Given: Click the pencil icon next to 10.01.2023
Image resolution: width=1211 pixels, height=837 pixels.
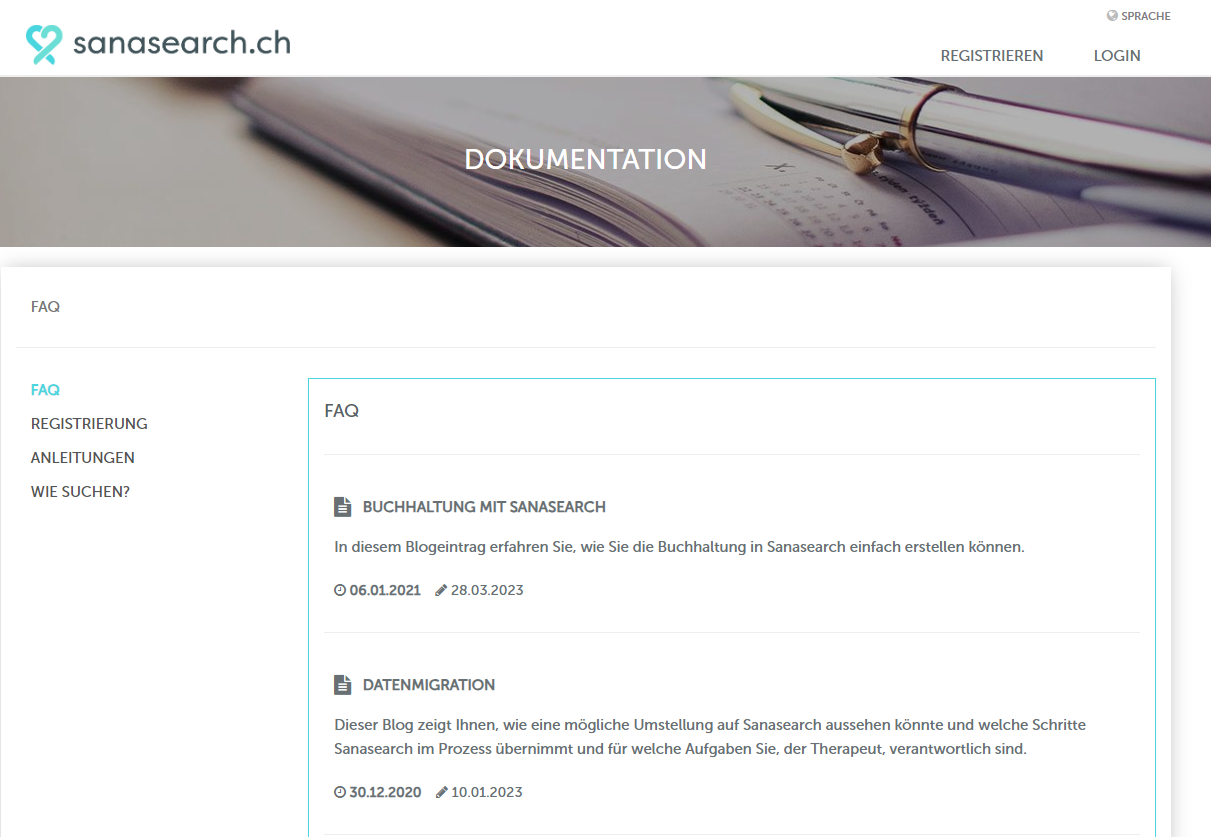Looking at the screenshot, I should (x=441, y=792).
